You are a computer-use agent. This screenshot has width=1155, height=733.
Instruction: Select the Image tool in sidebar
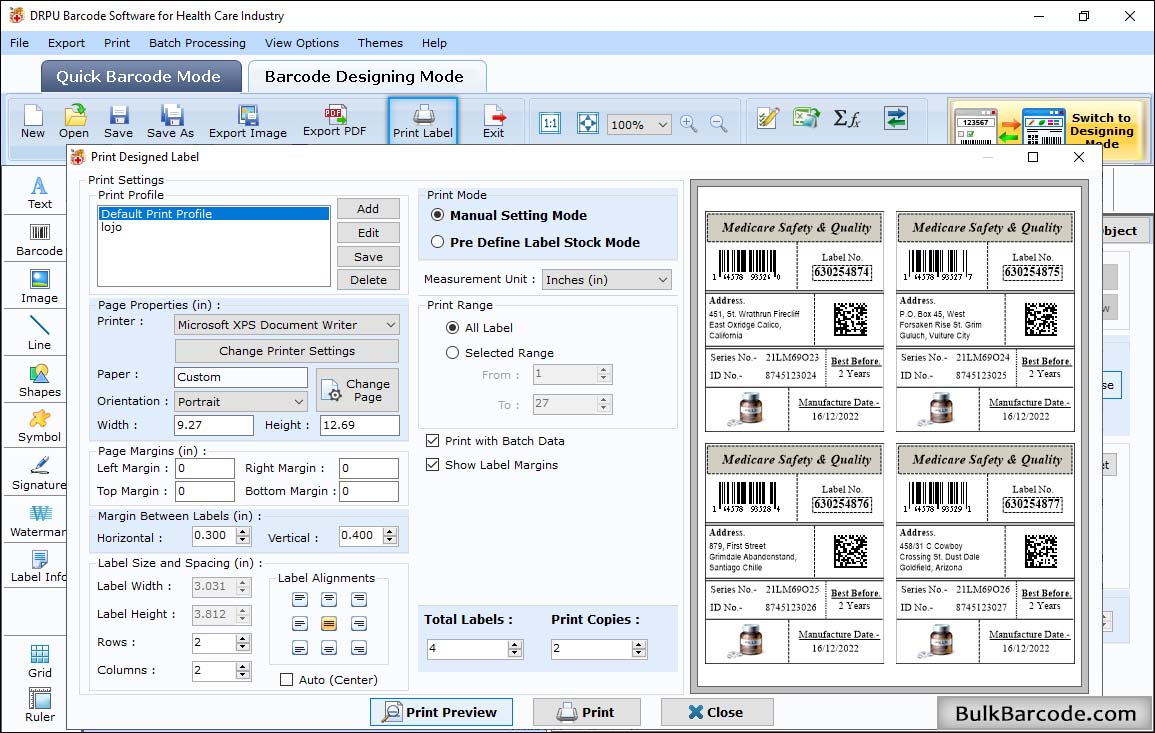(x=39, y=287)
